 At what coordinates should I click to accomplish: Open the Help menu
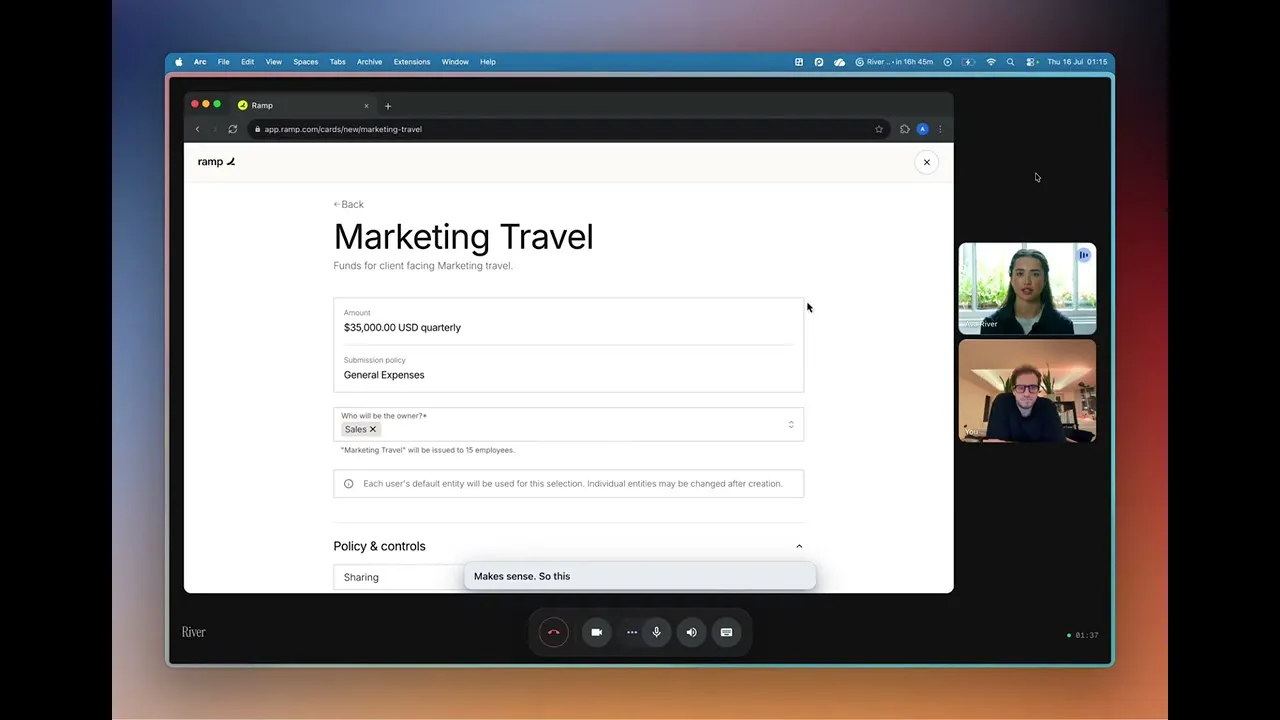coord(487,62)
